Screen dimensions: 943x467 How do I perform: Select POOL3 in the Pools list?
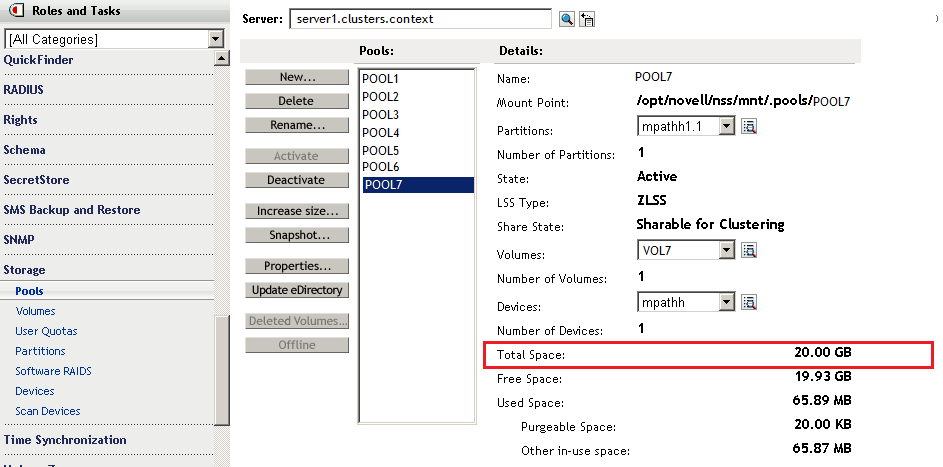click(382, 115)
